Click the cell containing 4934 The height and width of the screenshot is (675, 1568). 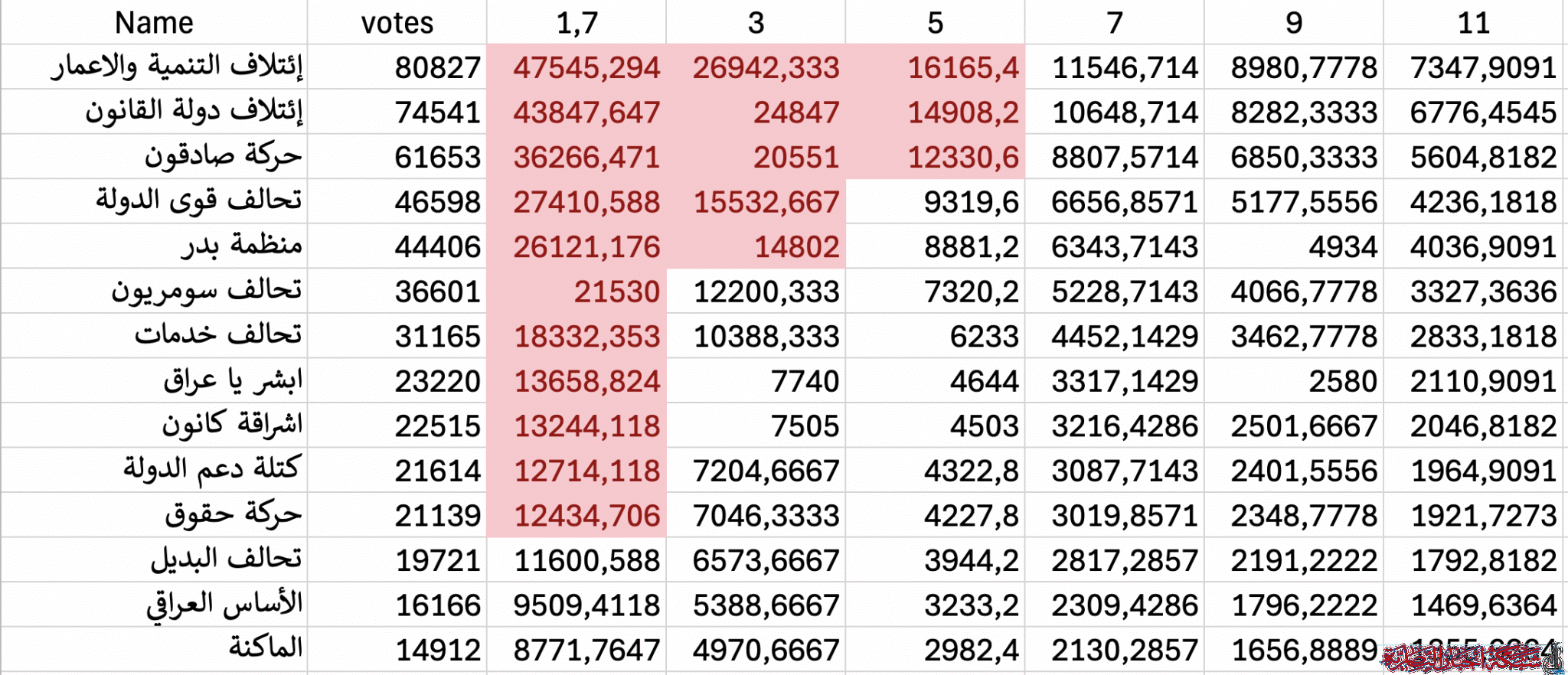tap(1342, 247)
